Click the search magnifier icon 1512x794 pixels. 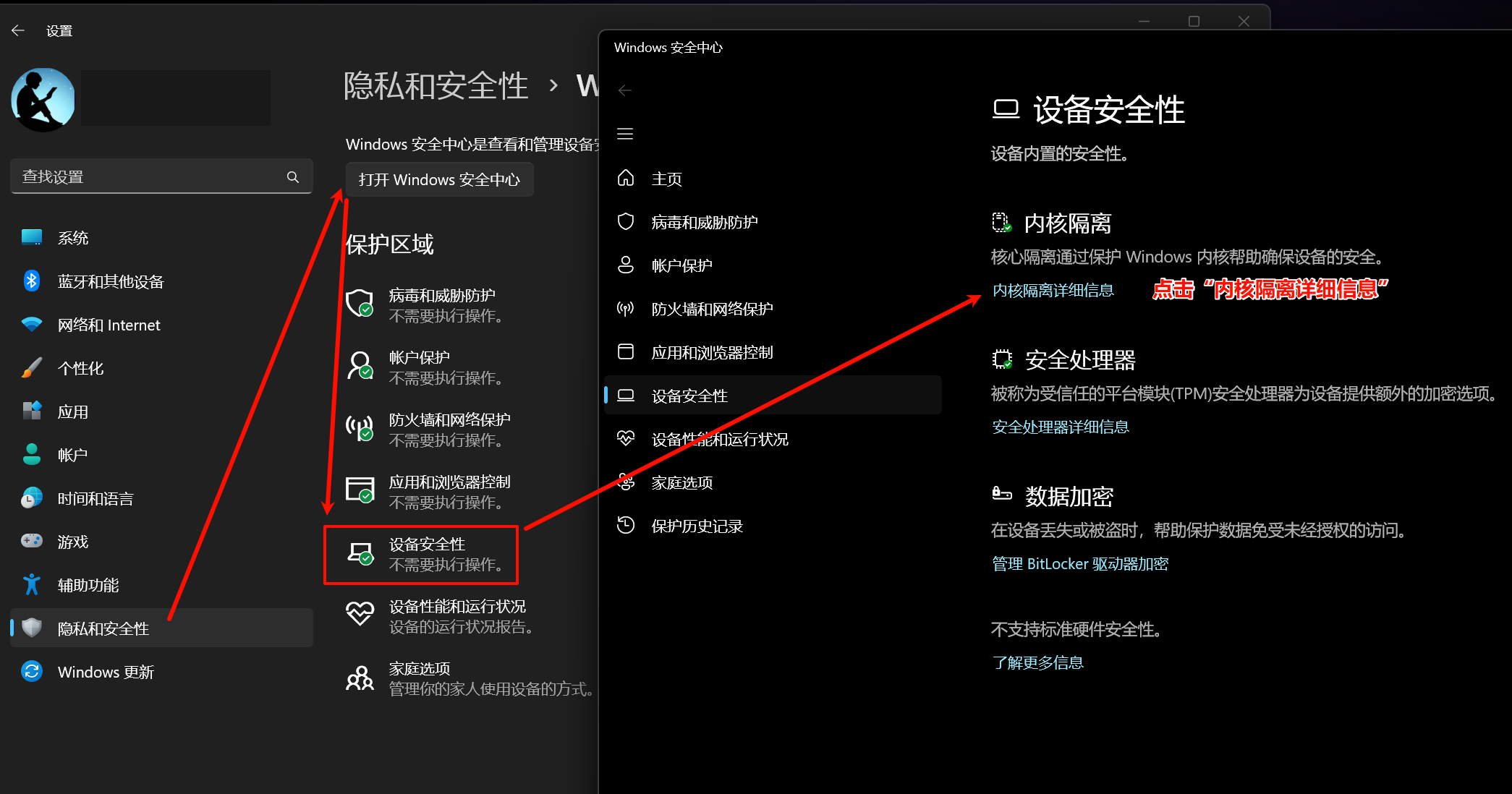pos(293,176)
